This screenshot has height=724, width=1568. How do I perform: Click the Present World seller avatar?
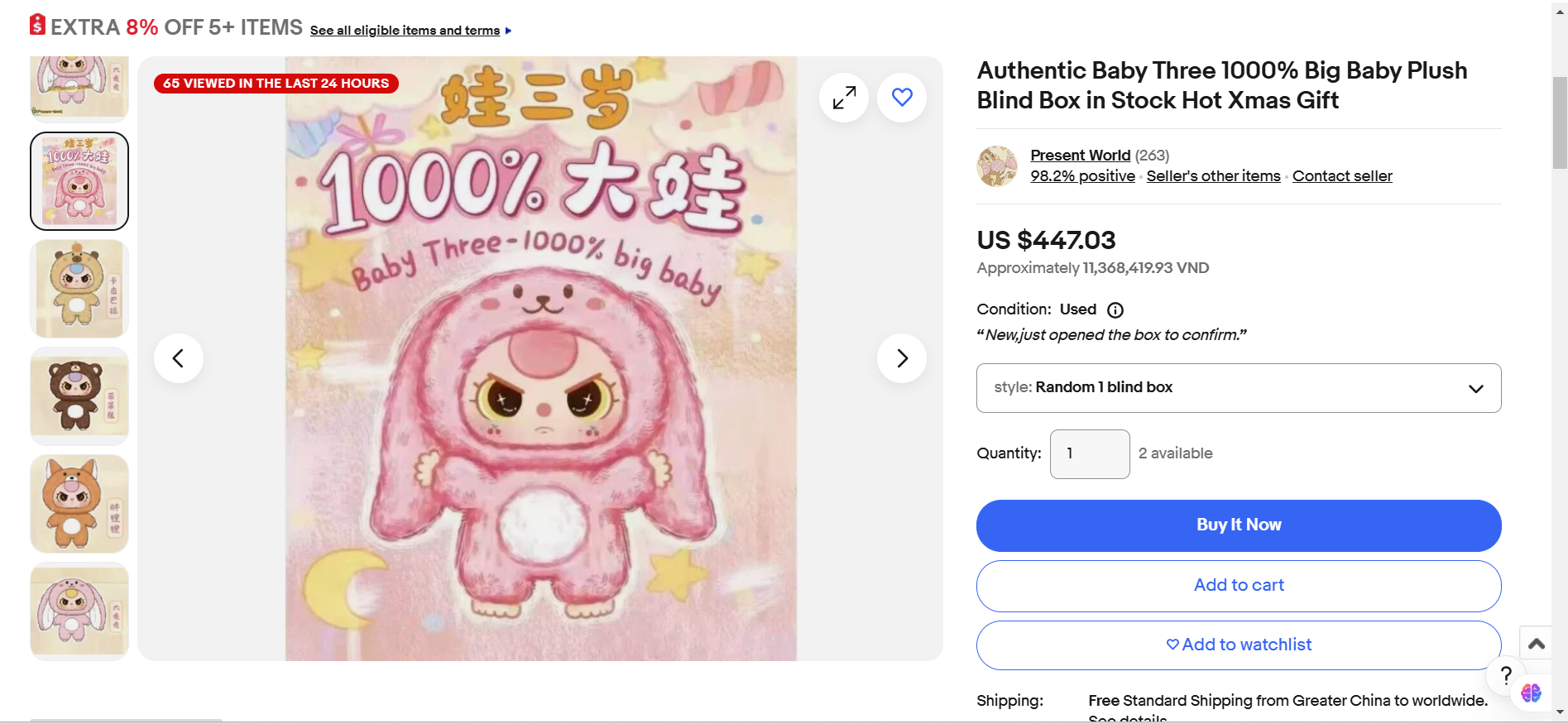coord(997,165)
